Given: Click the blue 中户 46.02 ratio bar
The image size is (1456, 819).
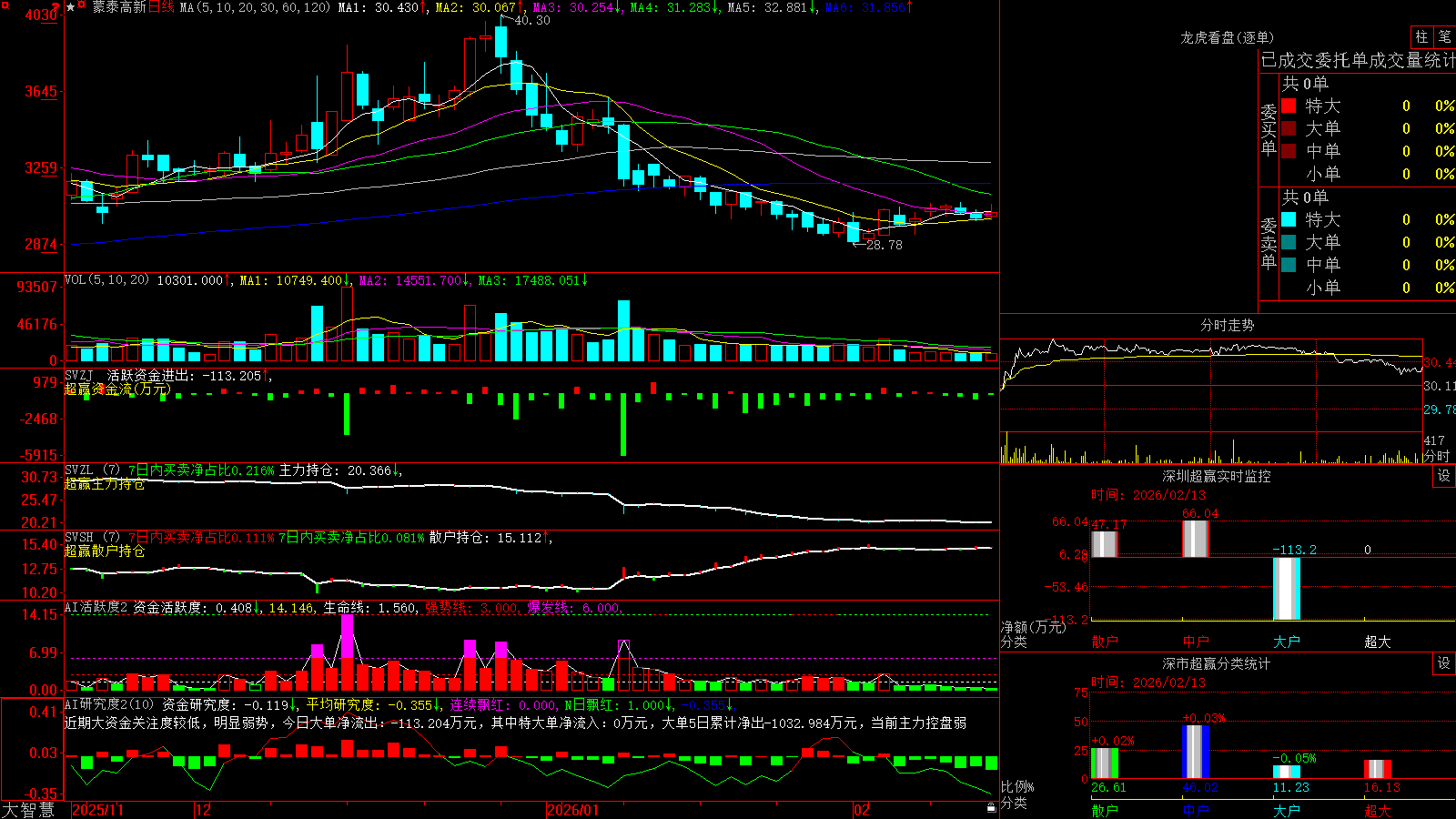Looking at the screenshot, I should click(1196, 752).
